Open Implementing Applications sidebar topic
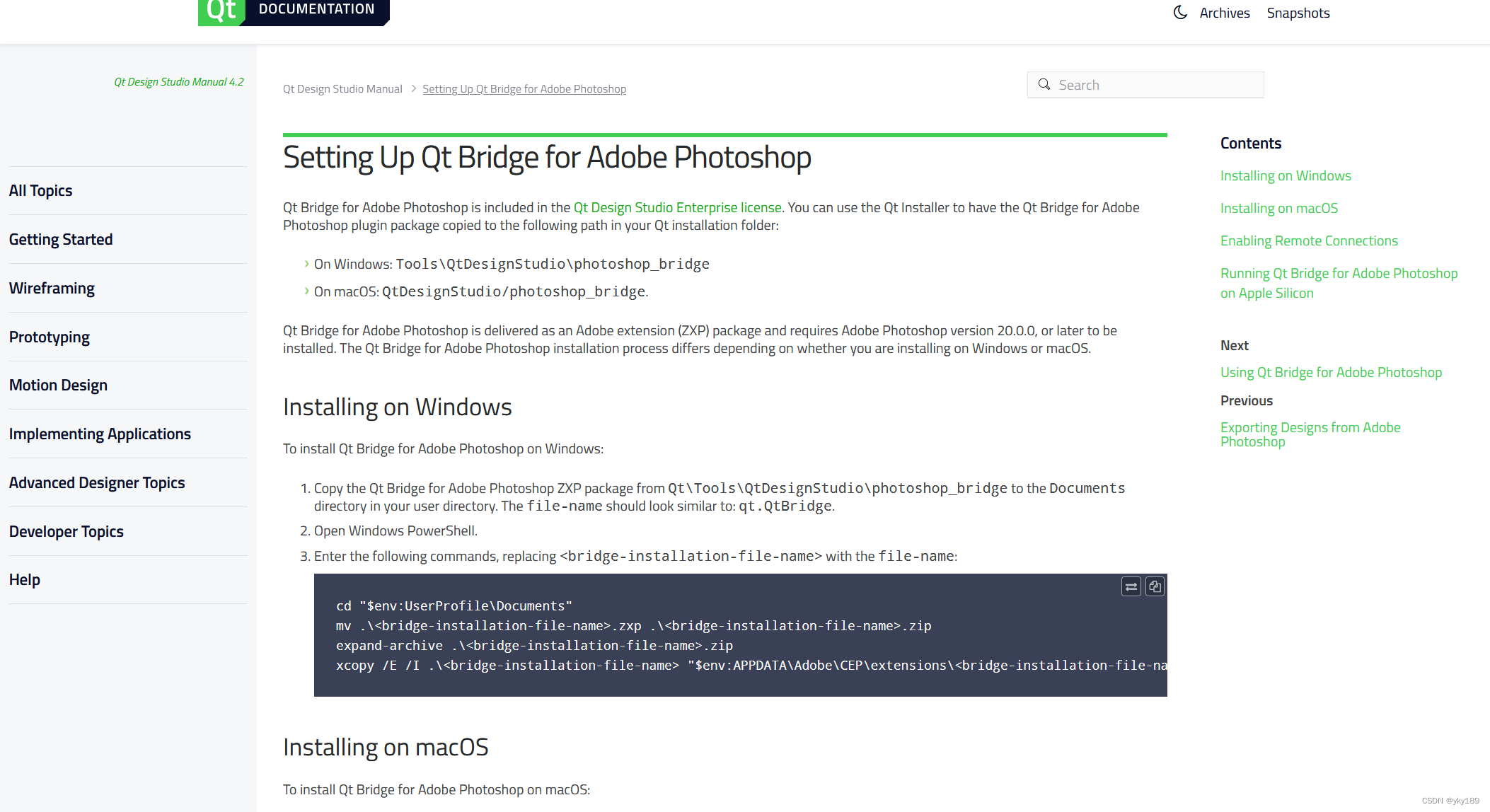This screenshot has height=812, width=1490. tap(100, 434)
